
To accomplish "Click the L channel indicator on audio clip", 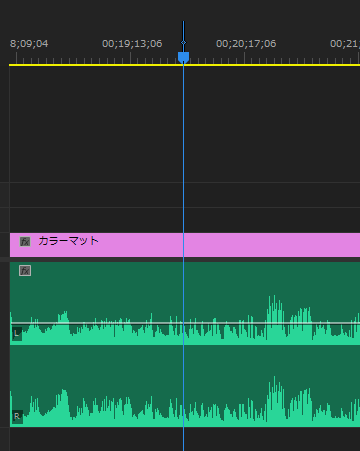I will point(17,333).
